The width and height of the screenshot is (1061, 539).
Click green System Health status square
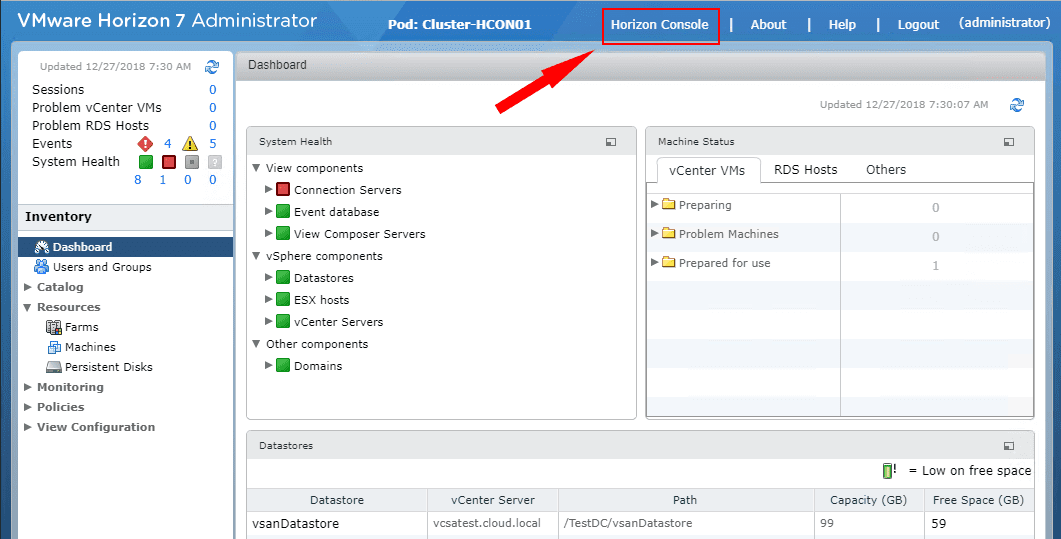[x=146, y=162]
